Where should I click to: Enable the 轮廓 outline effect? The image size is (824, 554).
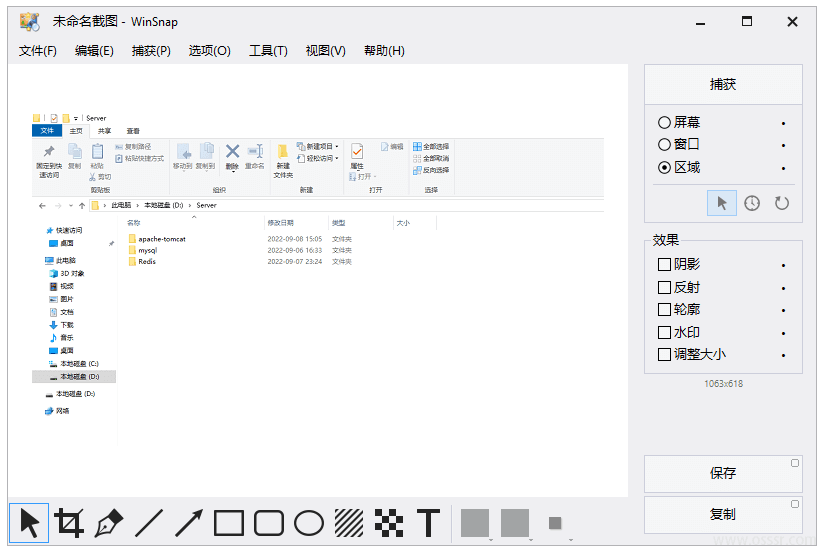pos(679,310)
